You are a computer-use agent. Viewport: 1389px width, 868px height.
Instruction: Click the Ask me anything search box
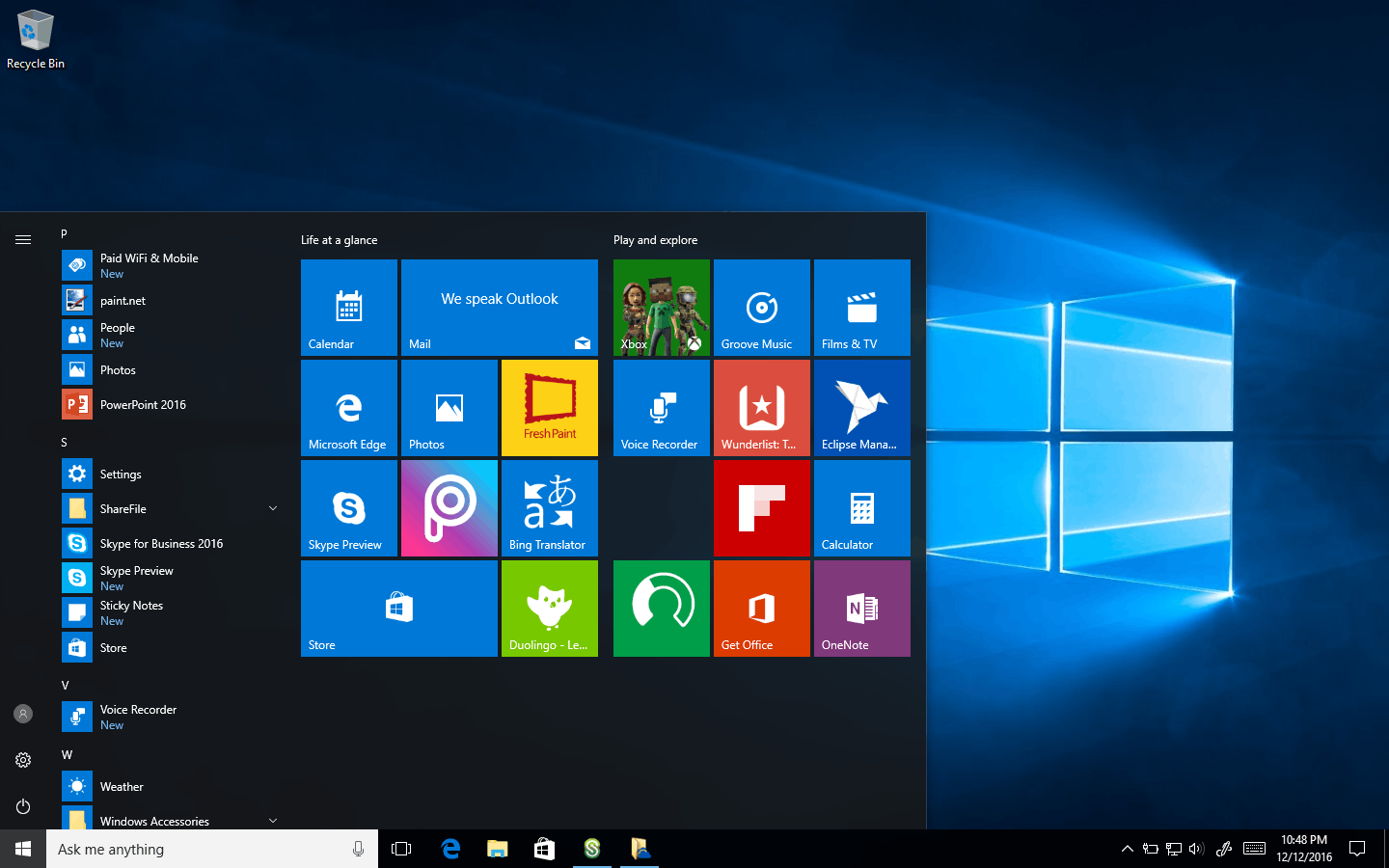[212, 849]
